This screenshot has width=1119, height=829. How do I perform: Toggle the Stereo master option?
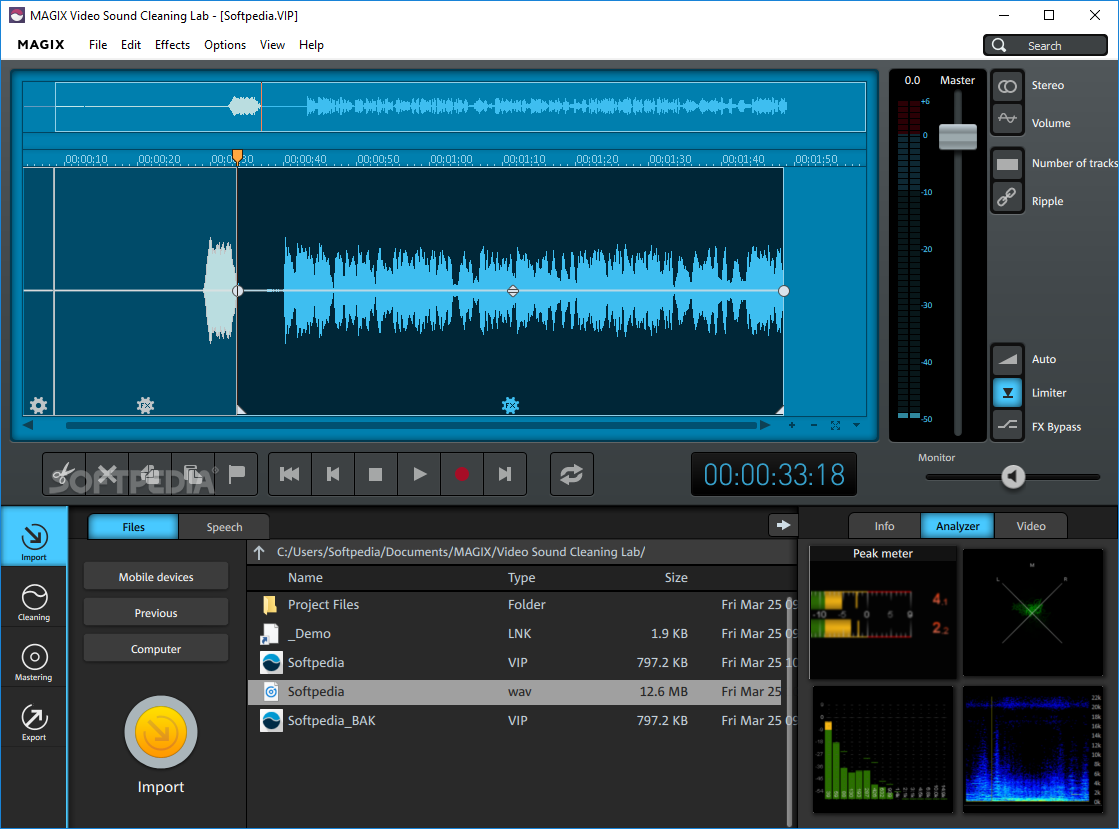[x=1007, y=86]
